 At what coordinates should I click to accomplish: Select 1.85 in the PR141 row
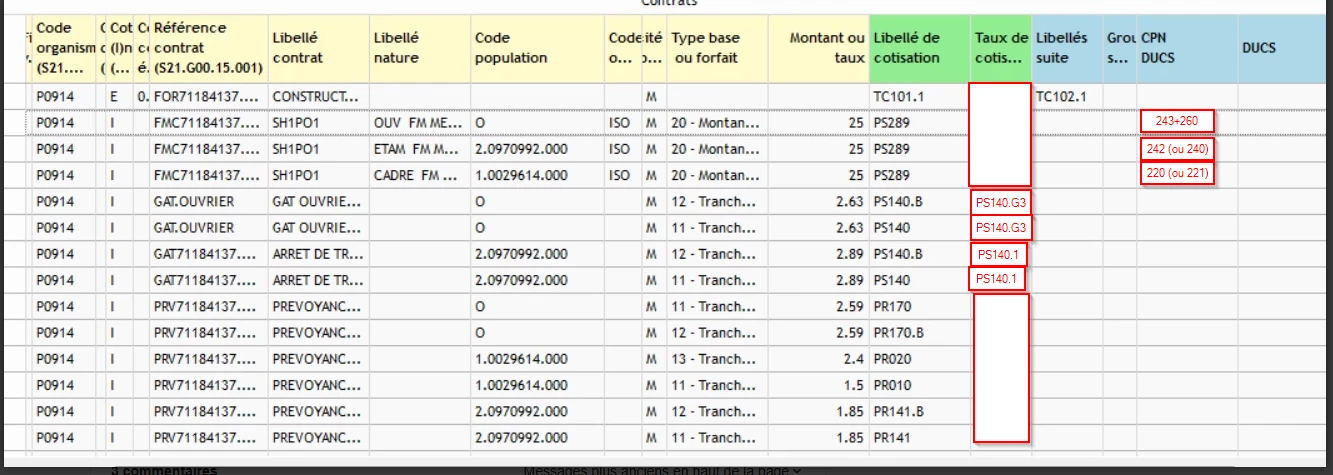(819, 437)
